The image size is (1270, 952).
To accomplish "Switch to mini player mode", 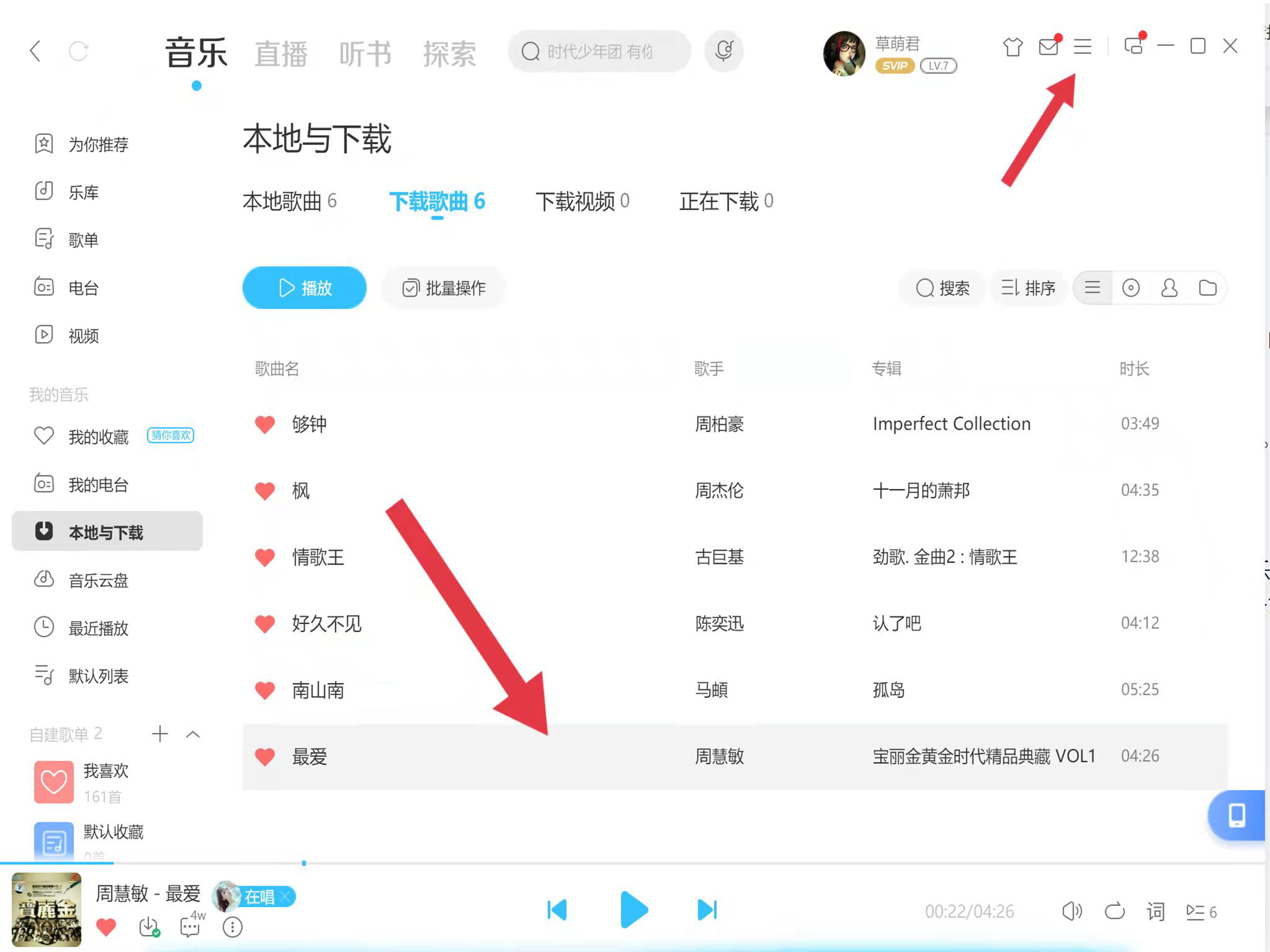I will [x=1133, y=46].
